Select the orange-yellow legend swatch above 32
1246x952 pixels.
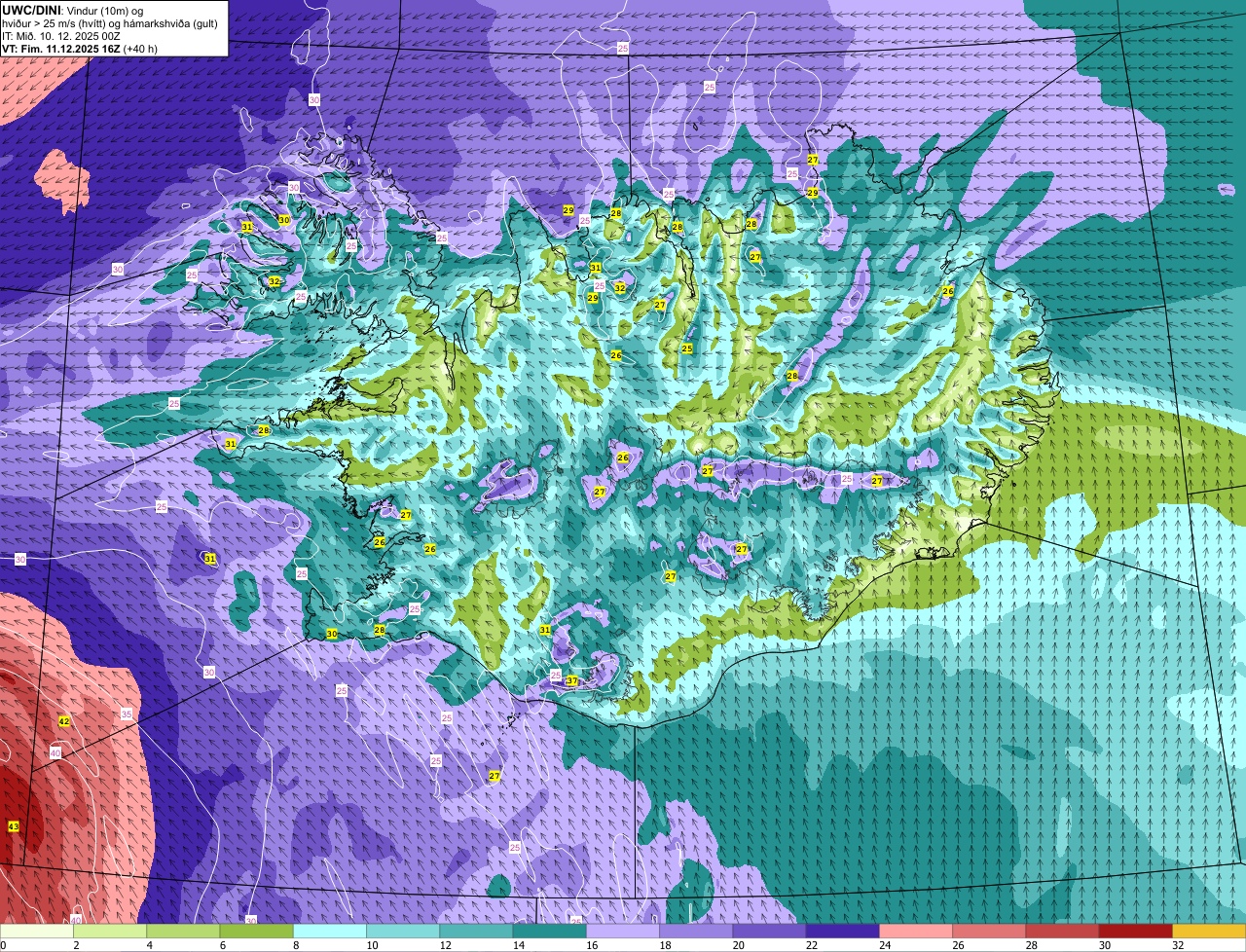coord(1209,931)
